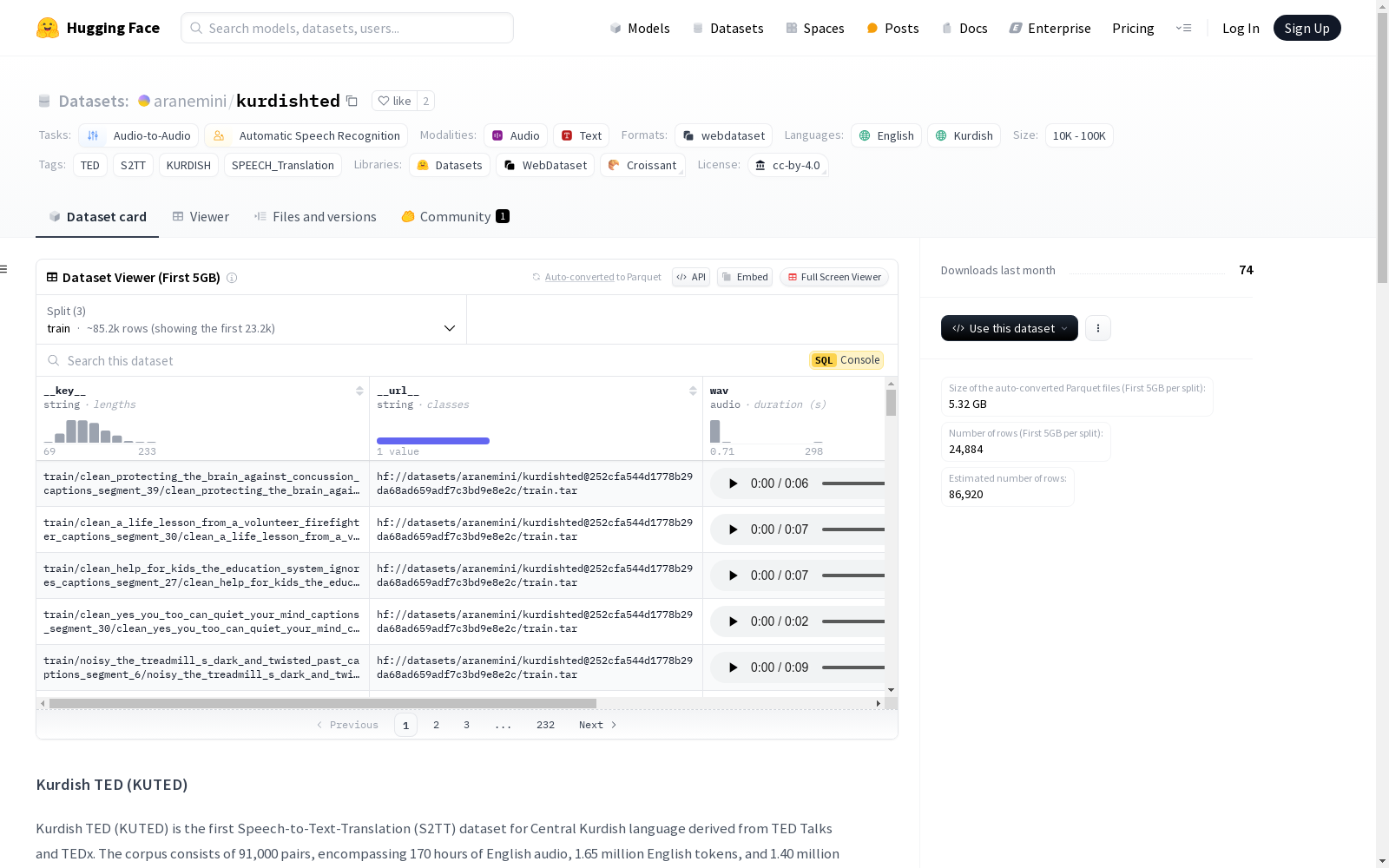
Task: Sort the __key__ column using sort arrows
Action: pos(359,391)
